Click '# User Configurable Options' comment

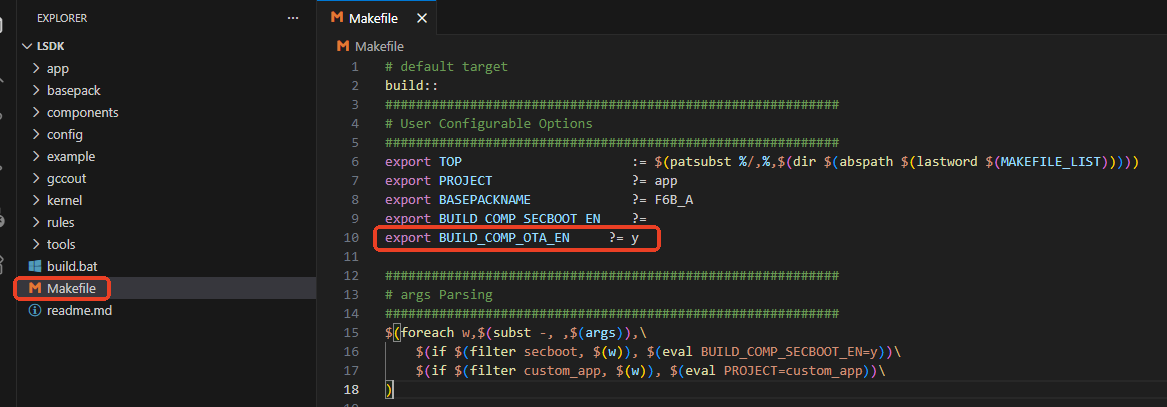[489, 123]
